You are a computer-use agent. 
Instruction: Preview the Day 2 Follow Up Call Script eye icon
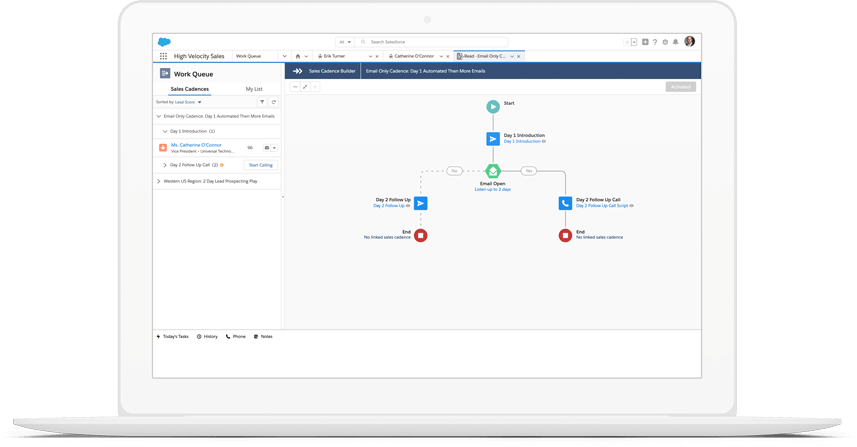(632, 206)
